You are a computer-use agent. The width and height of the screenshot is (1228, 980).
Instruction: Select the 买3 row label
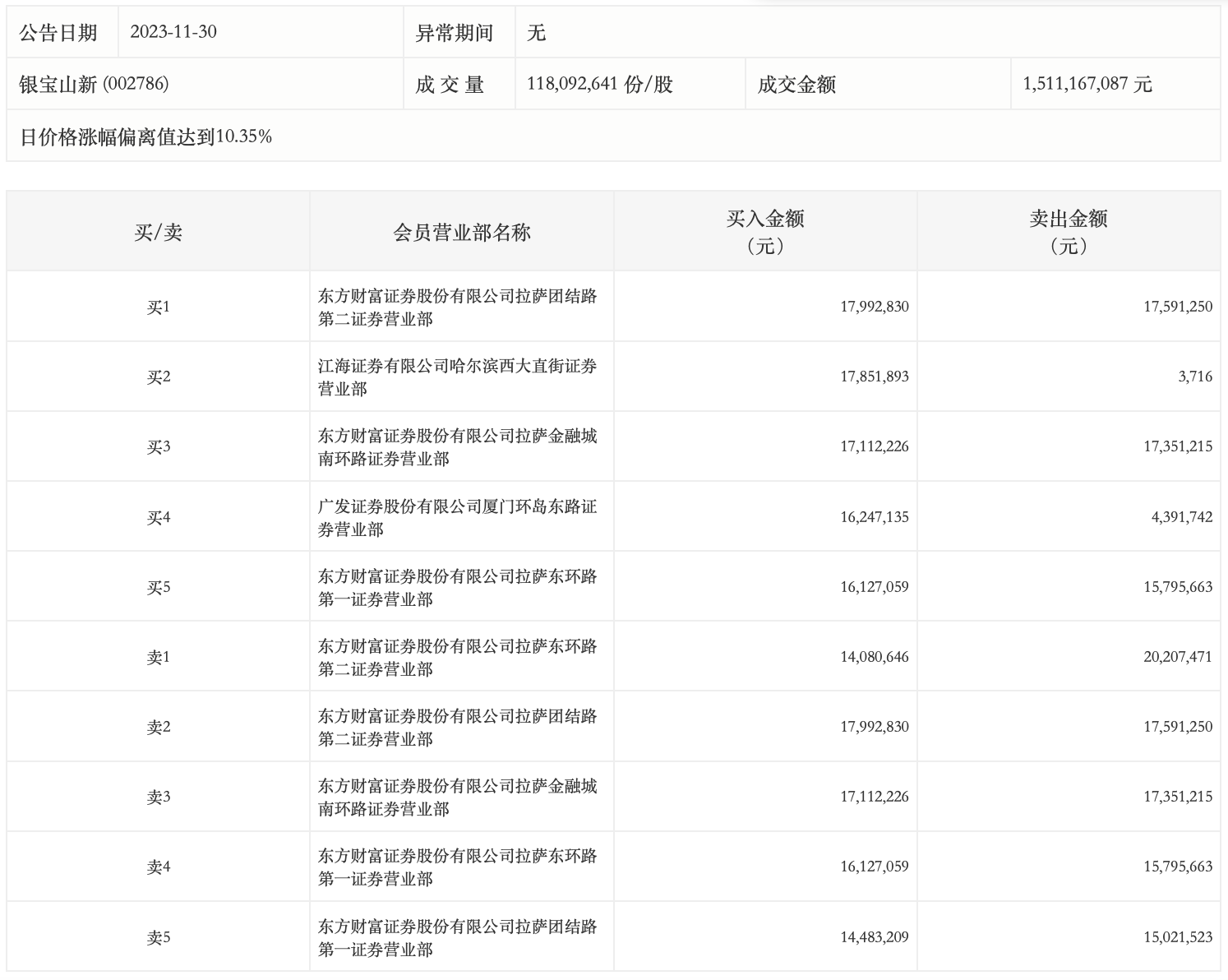158,447
